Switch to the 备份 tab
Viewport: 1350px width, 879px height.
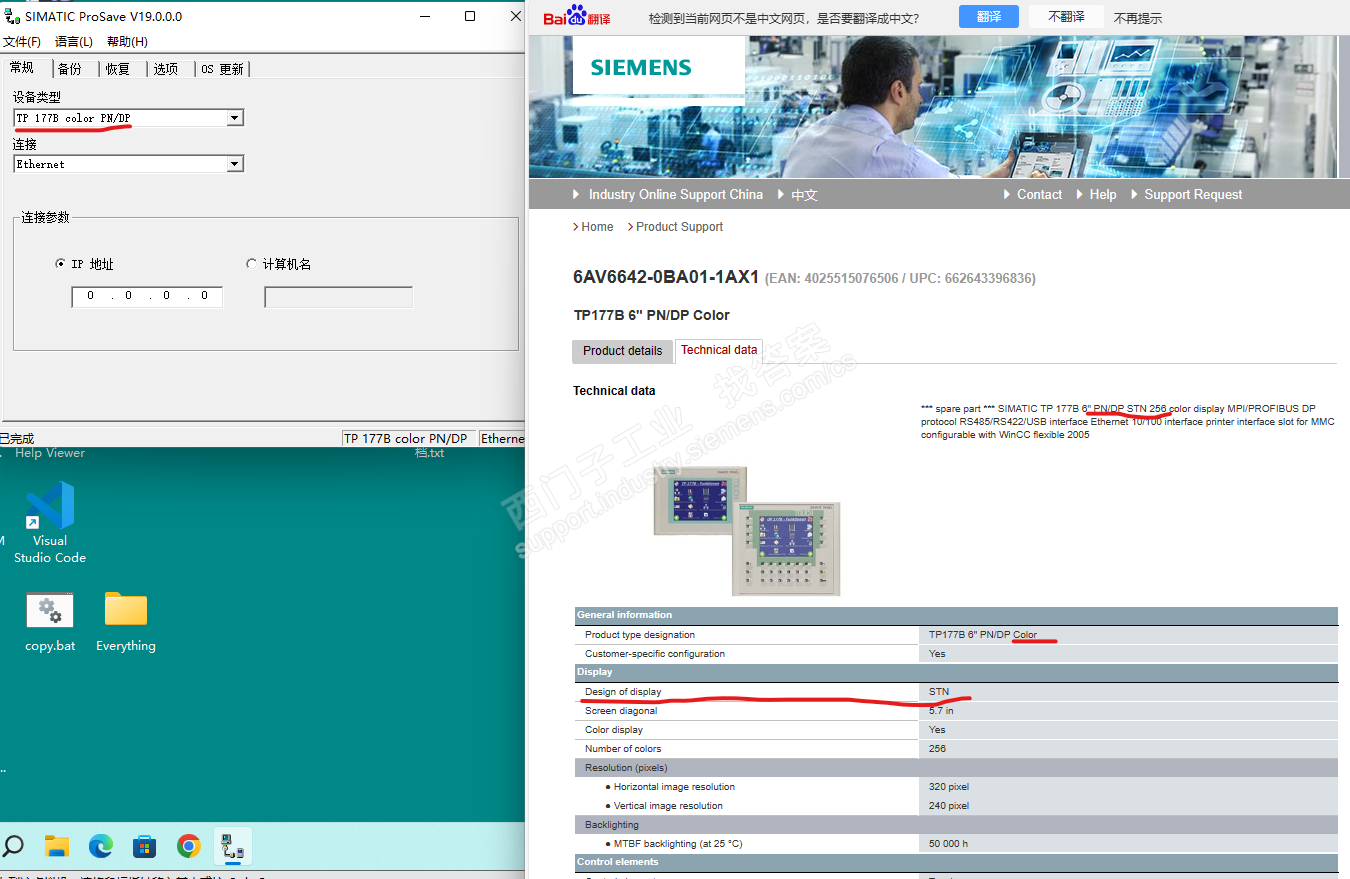click(x=70, y=69)
